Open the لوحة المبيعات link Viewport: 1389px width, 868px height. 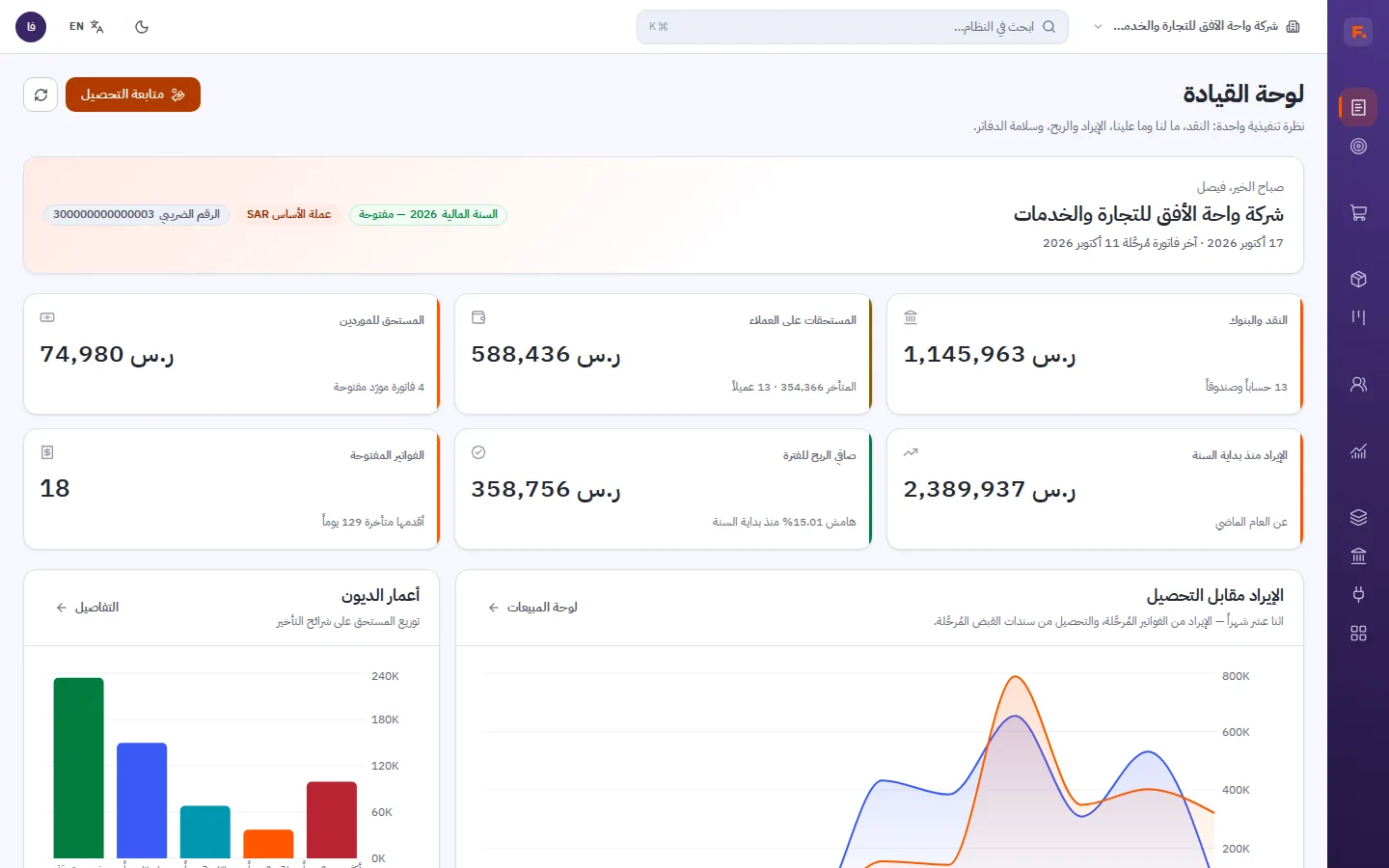coord(532,608)
